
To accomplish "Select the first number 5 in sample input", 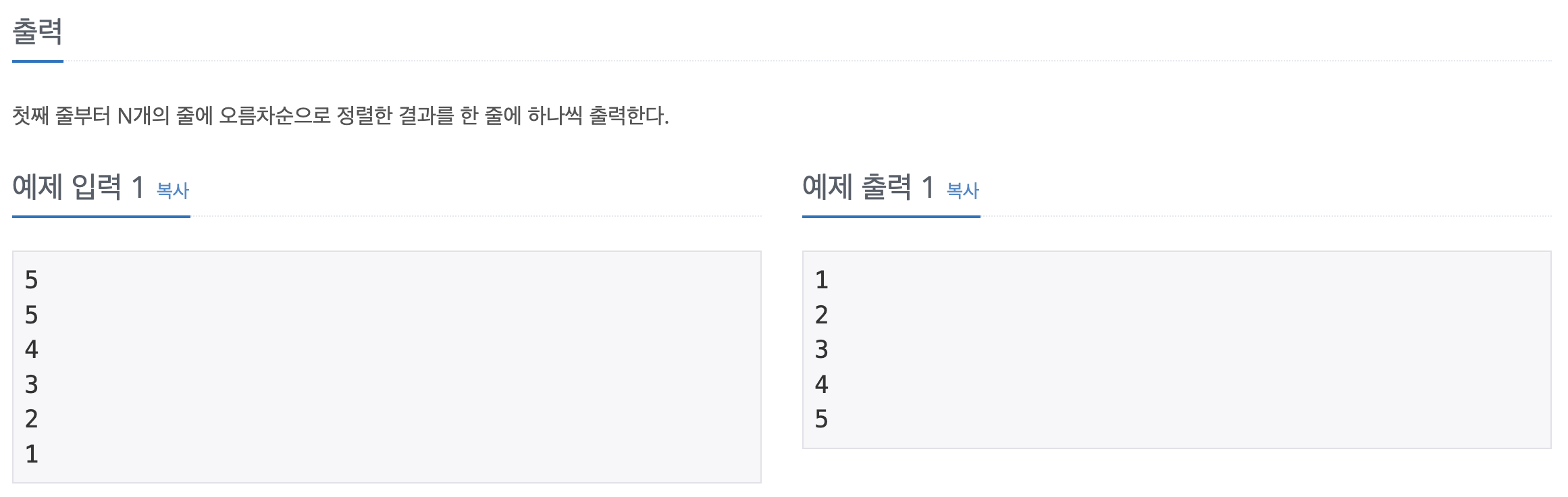I will click(31, 279).
